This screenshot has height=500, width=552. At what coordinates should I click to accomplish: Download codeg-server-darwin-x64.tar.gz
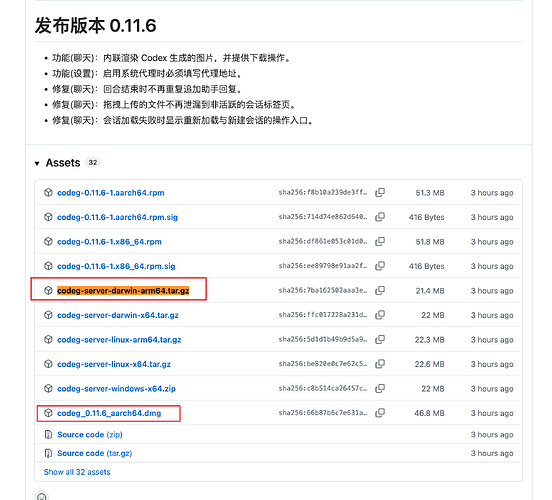point(118,315)
